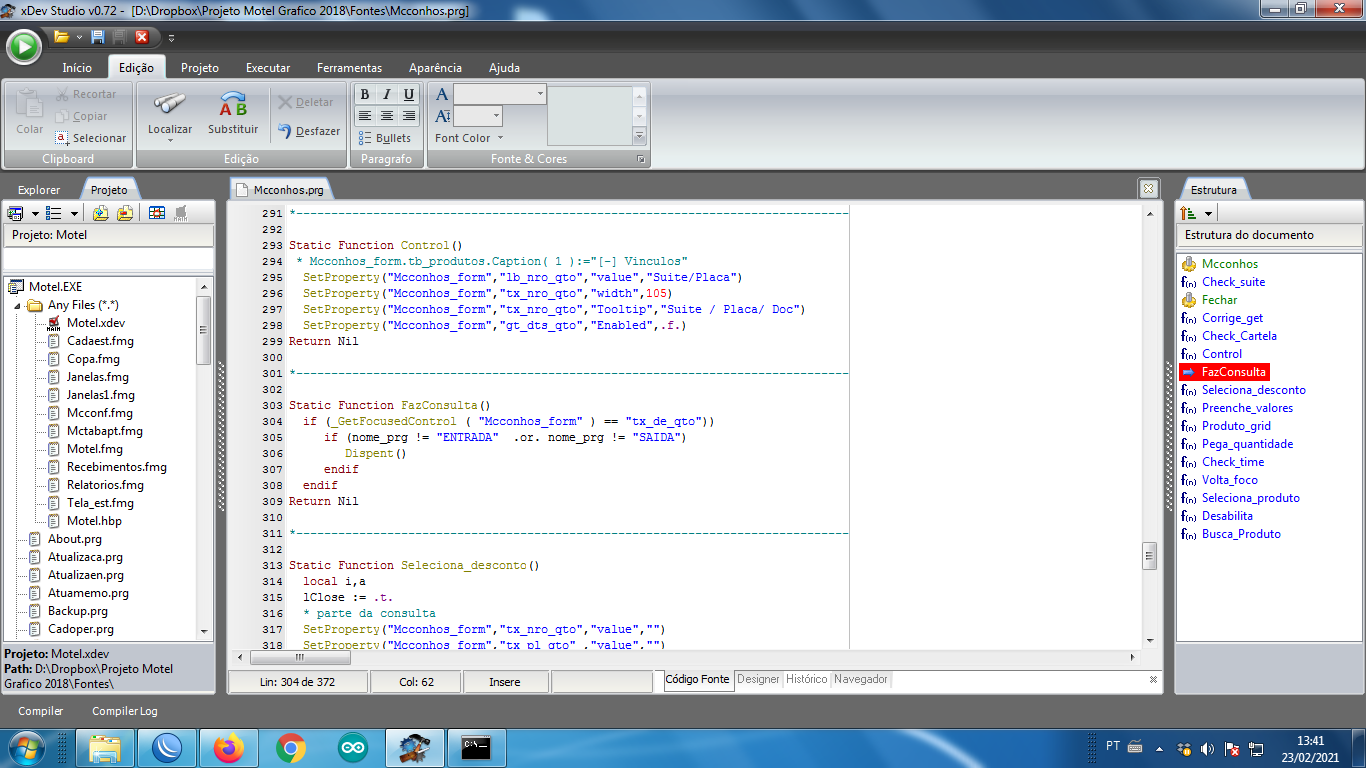The width and height of the screenshot is (1366, 768).
Task: Open Firefox from the taskbar
Action: (229, 747)
